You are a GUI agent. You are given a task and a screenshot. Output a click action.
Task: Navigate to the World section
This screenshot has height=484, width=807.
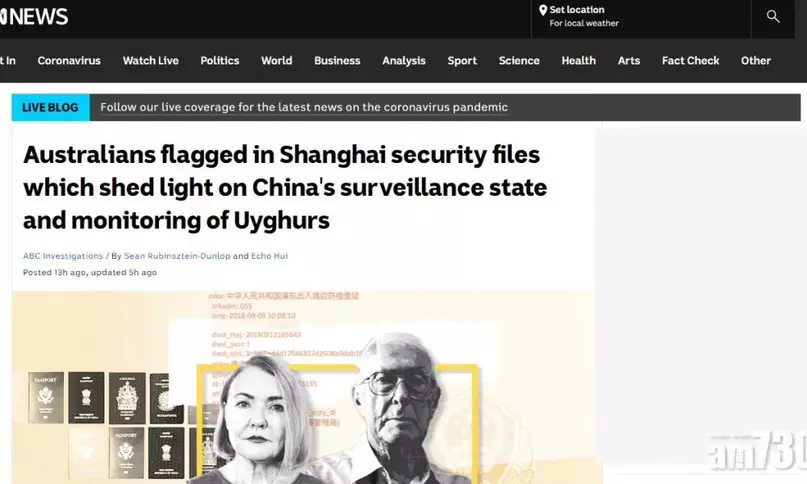click(x=276, y=61)
